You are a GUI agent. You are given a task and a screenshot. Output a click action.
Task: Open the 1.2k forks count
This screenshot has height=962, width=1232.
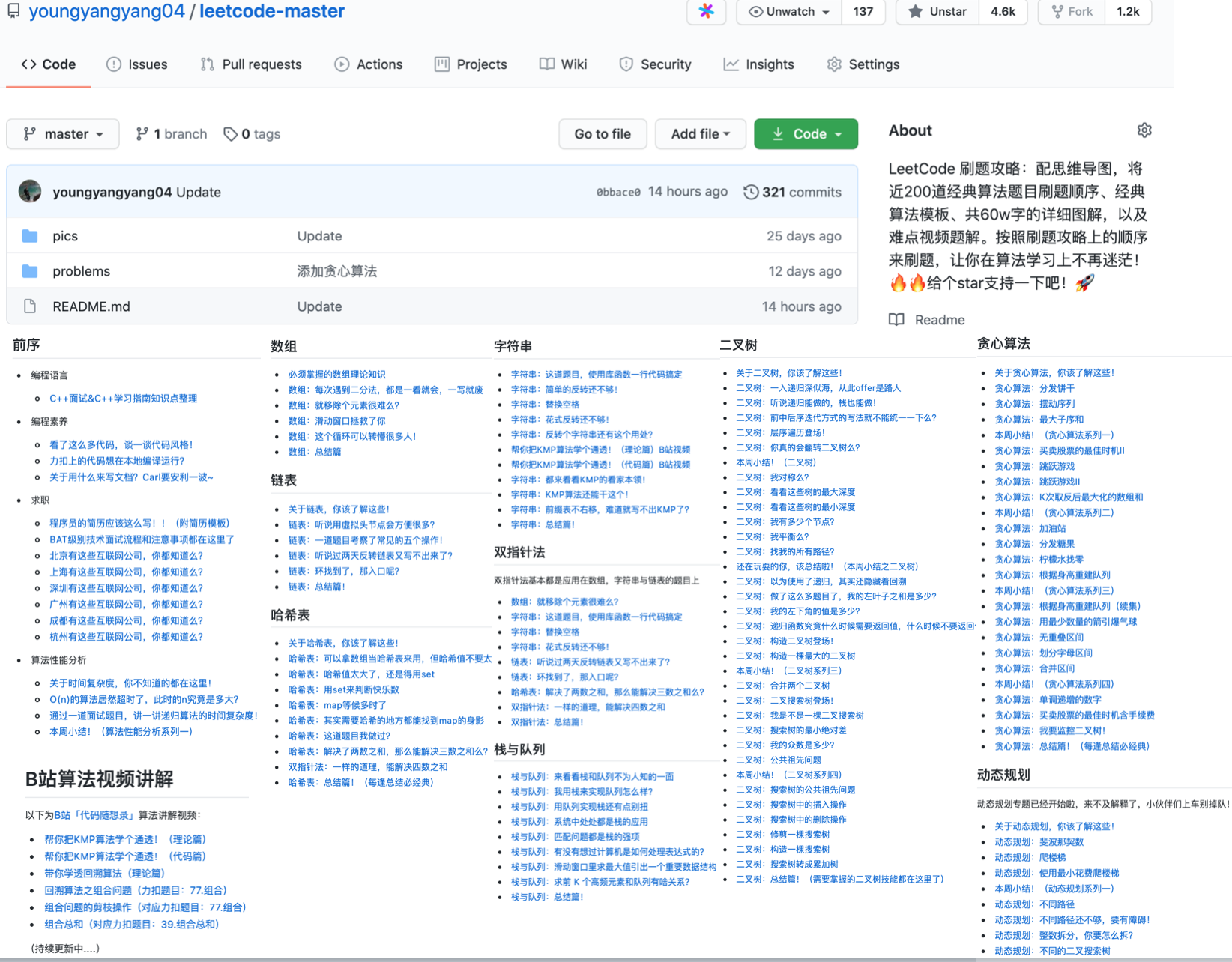[x=1128, y=11]
